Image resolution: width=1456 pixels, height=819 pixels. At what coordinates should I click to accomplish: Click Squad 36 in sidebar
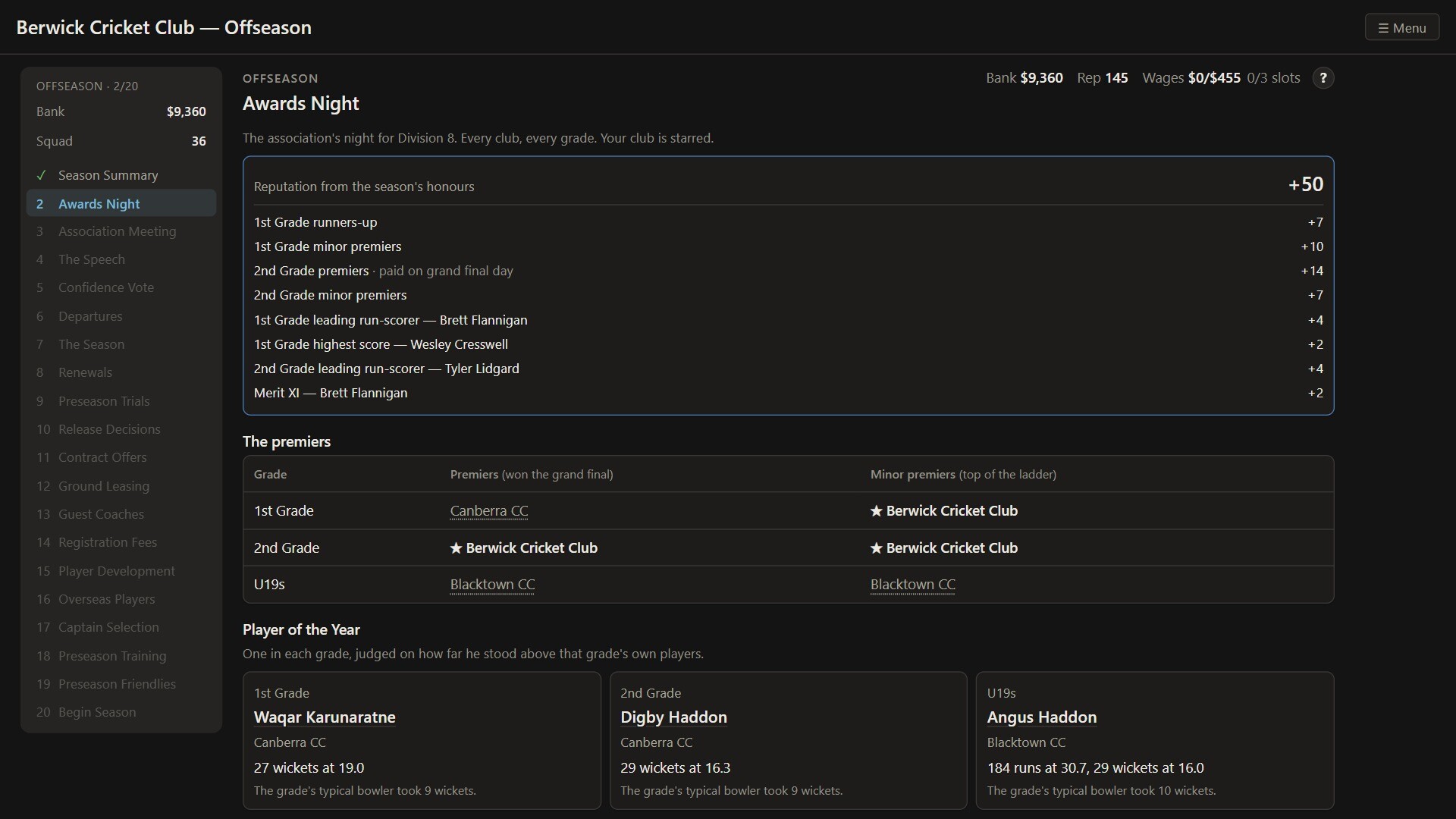click(x=121, y=141)
